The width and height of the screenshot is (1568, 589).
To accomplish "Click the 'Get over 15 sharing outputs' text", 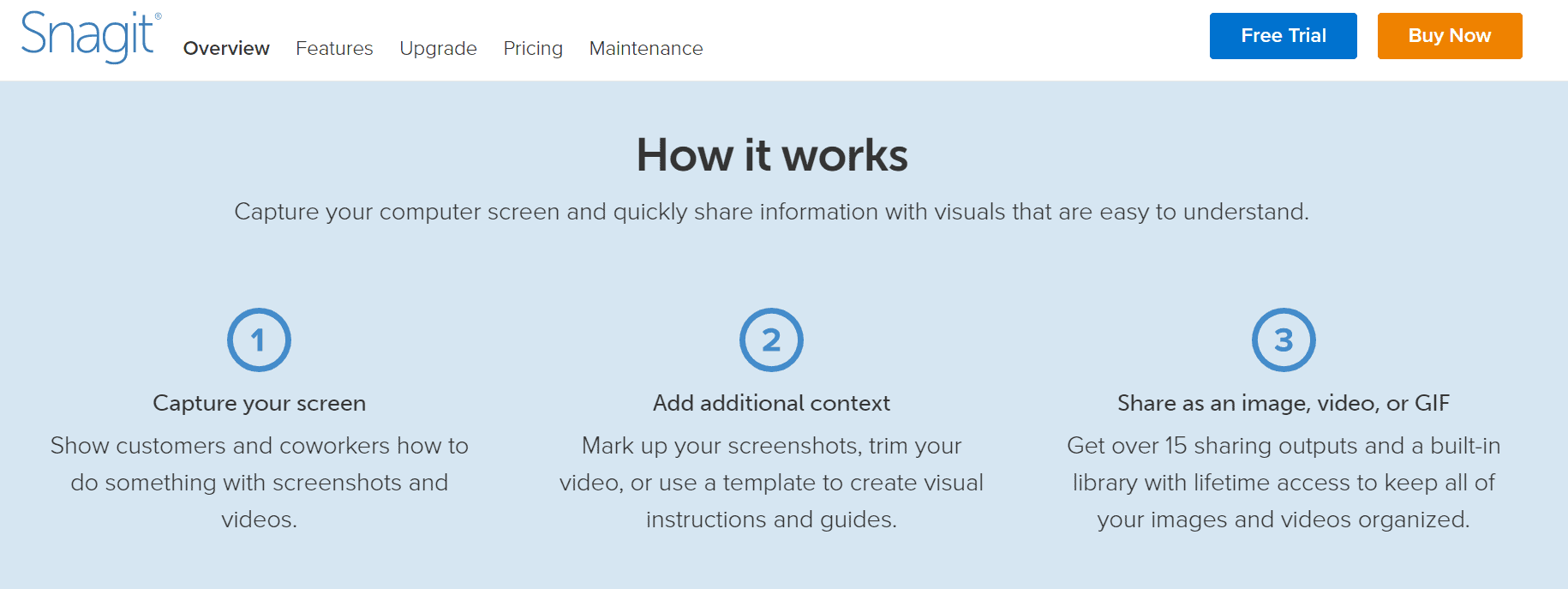I will [x=1284, y=482].
